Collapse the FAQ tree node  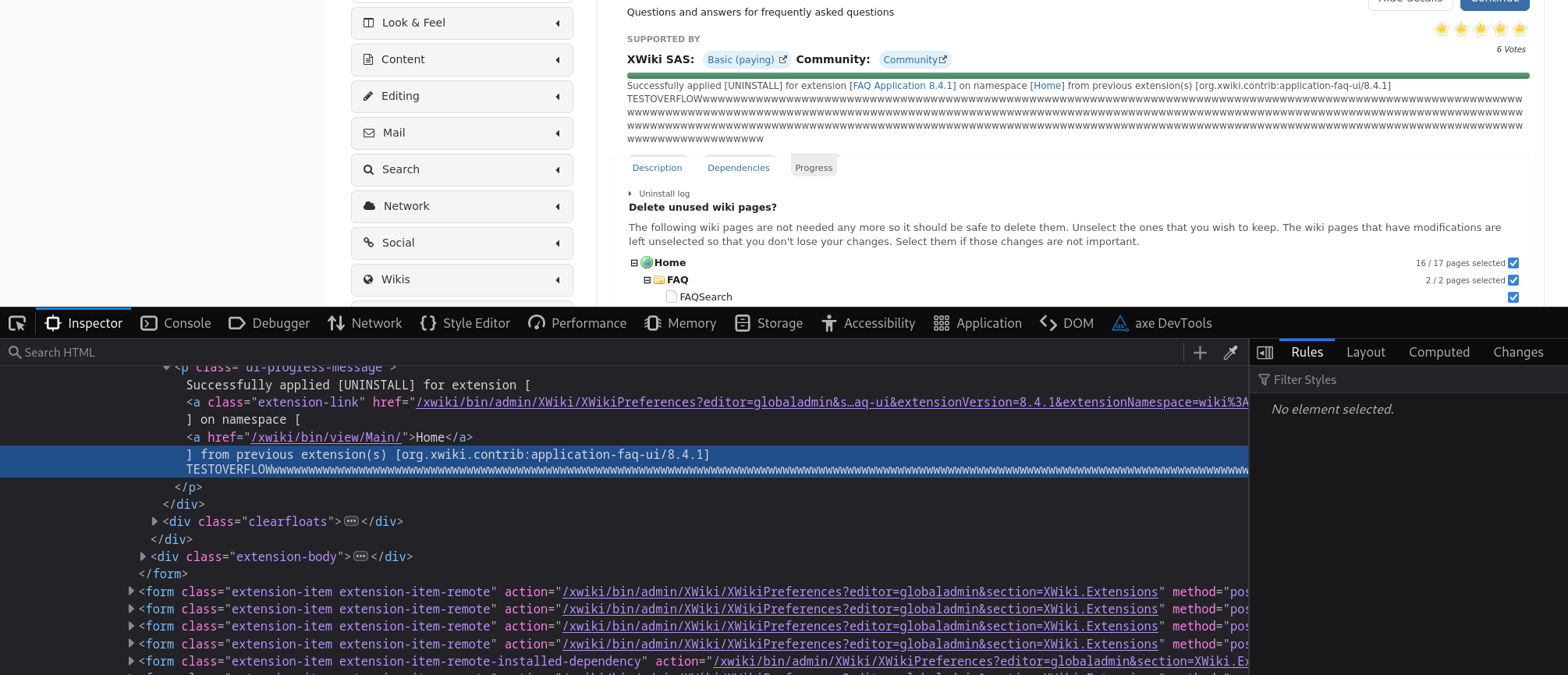coord(647,280)
